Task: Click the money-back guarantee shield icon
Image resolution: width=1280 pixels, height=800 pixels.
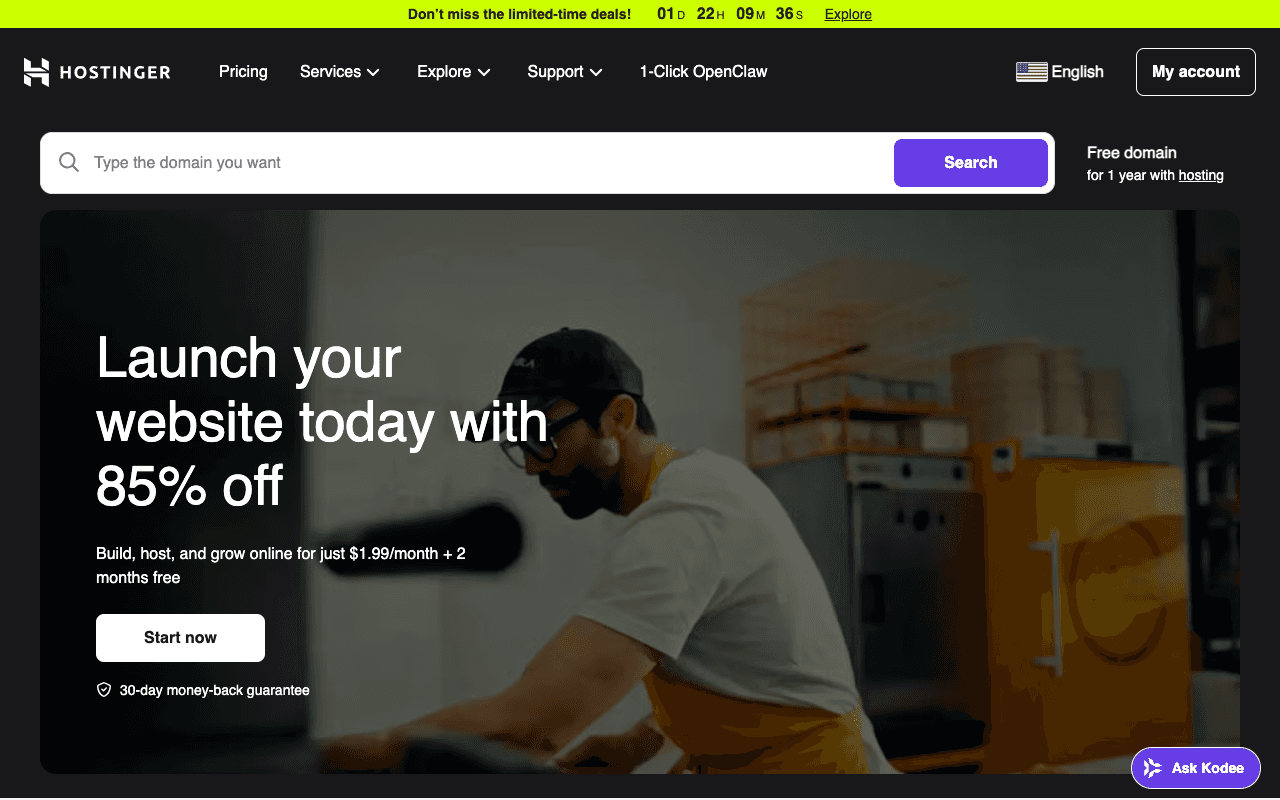Action: [104, 690]
